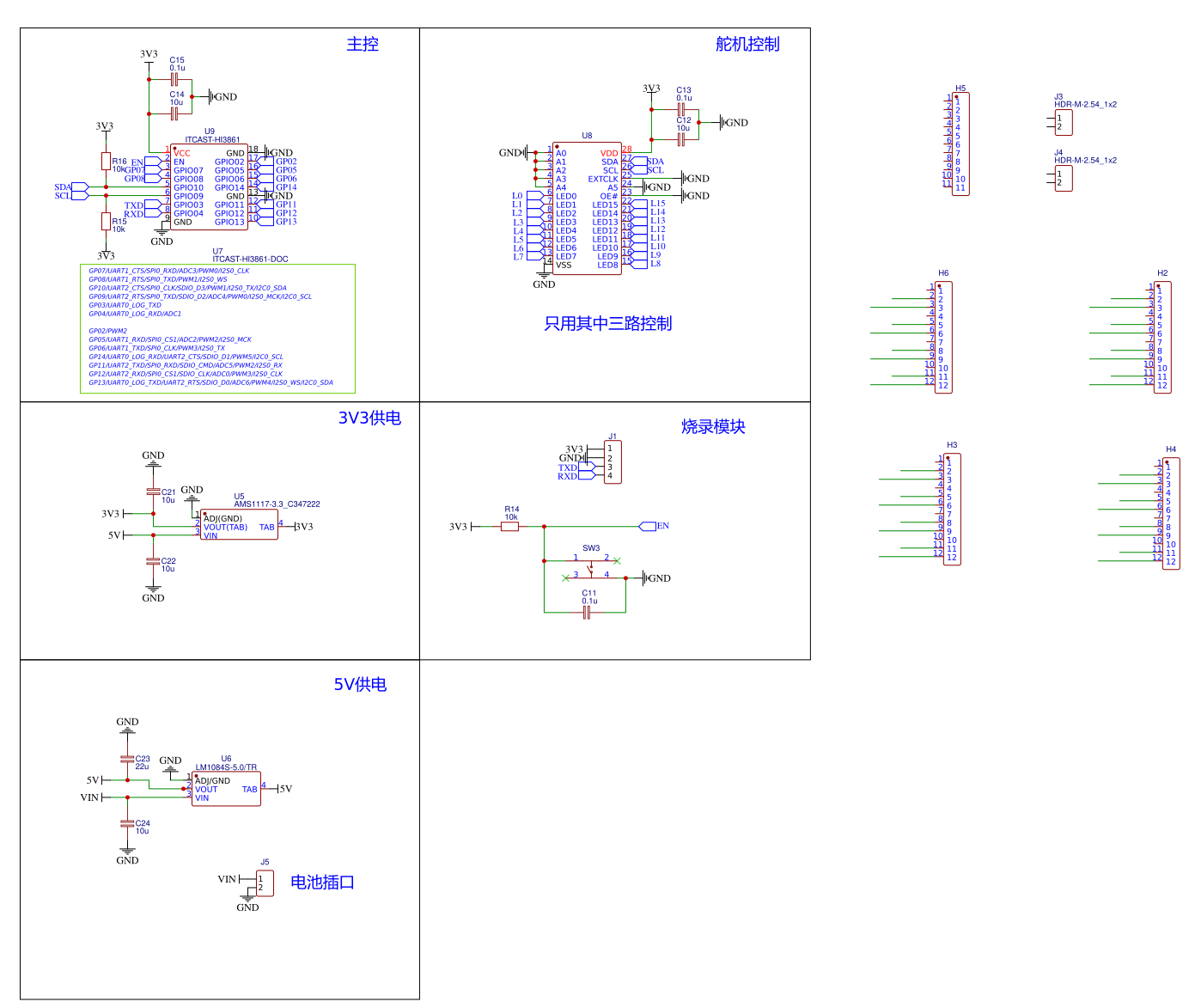Select the U9 ITCAST-HI3861 chip symbol
Image resolution: width=1189 pixels, height=1008 pixels.
[x=209, y=186]
